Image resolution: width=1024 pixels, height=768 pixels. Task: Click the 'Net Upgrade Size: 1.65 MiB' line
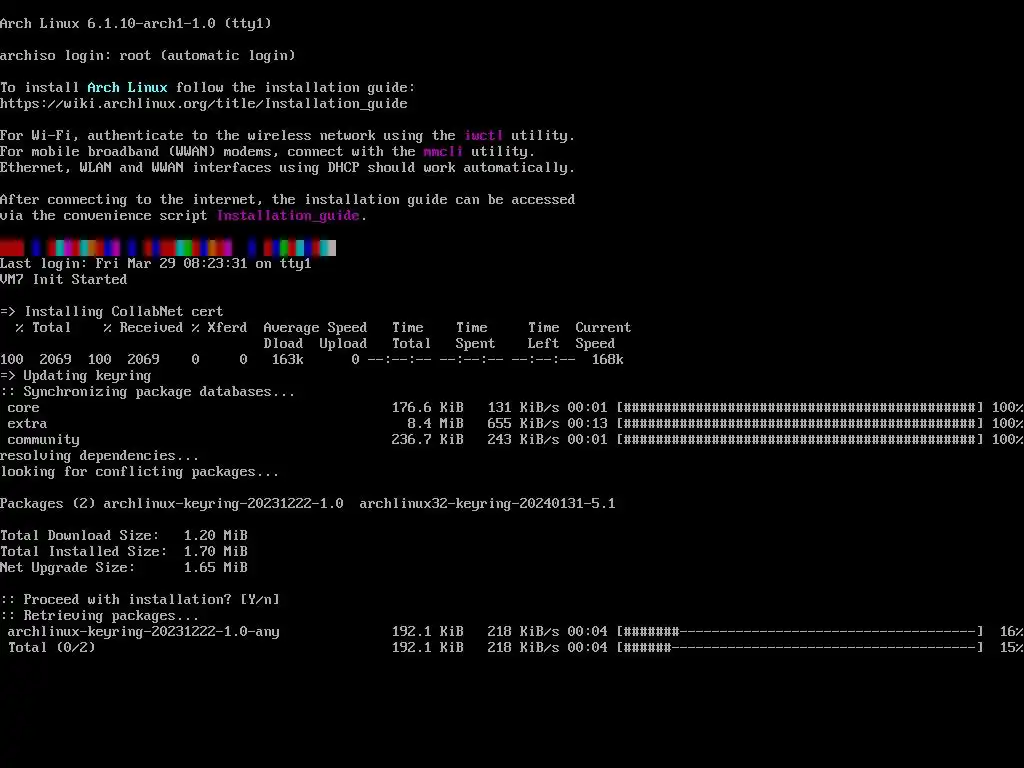(x=124, y=568)
